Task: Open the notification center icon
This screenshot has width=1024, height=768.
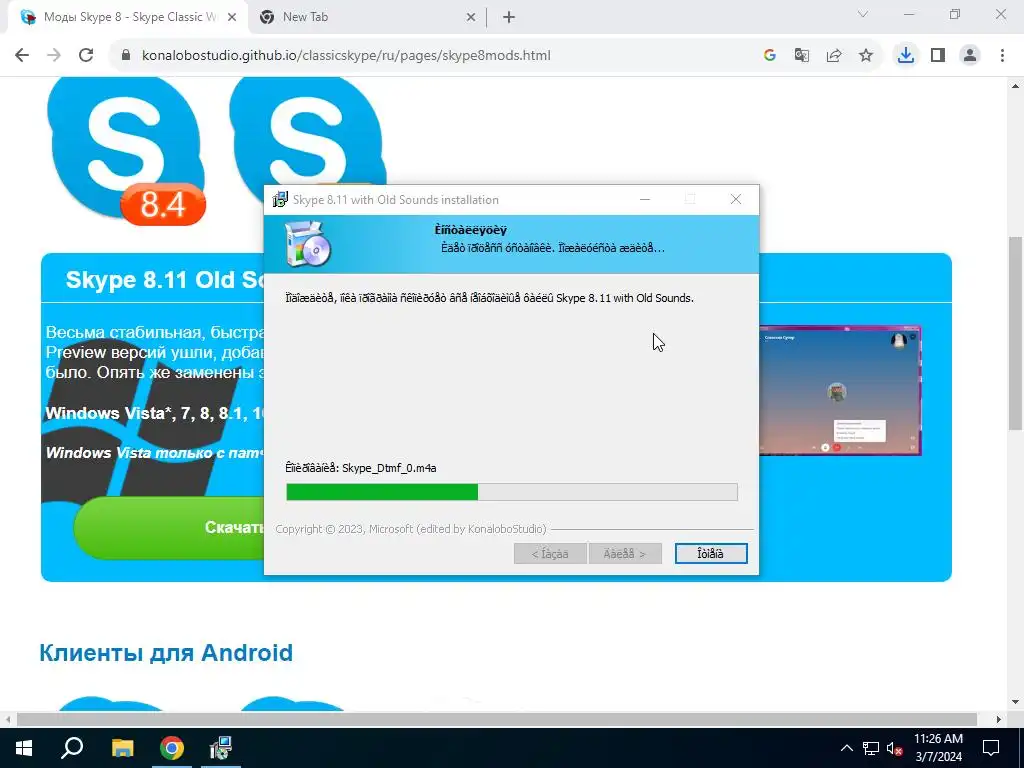Action: (x=991, y=748)
